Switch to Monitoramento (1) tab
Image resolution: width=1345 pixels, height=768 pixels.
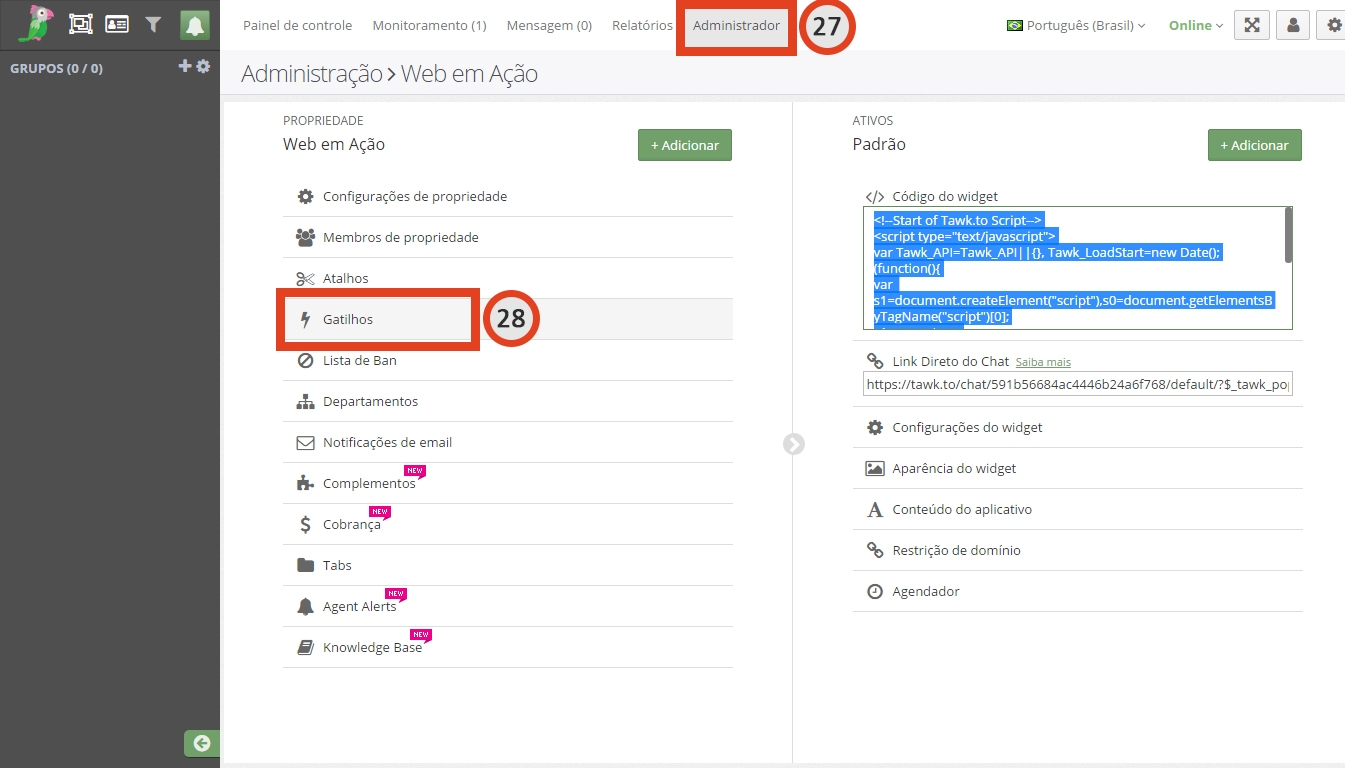pos(429,25)
